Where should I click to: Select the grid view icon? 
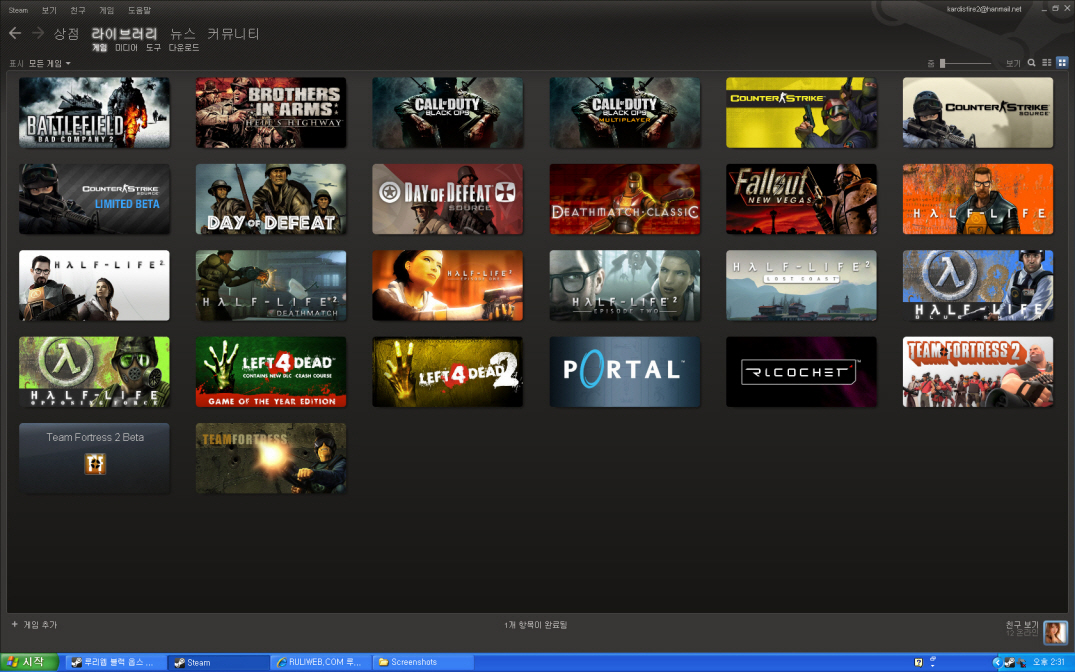[x=1061, y=62]
